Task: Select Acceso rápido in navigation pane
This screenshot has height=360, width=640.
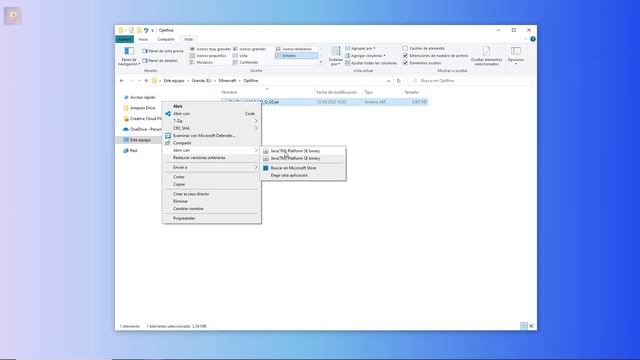Action: click(142, 98)
